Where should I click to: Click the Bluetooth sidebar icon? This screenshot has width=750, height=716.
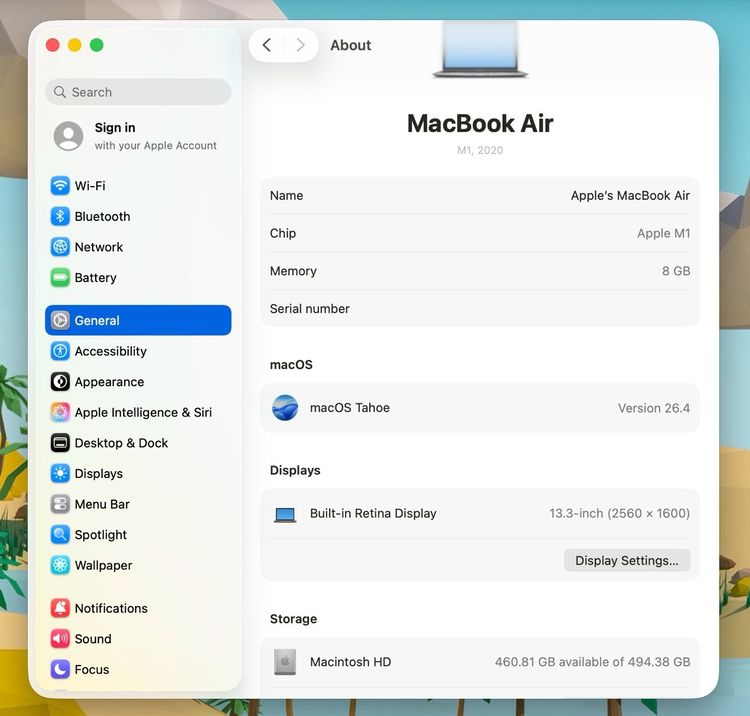(60, 216)
